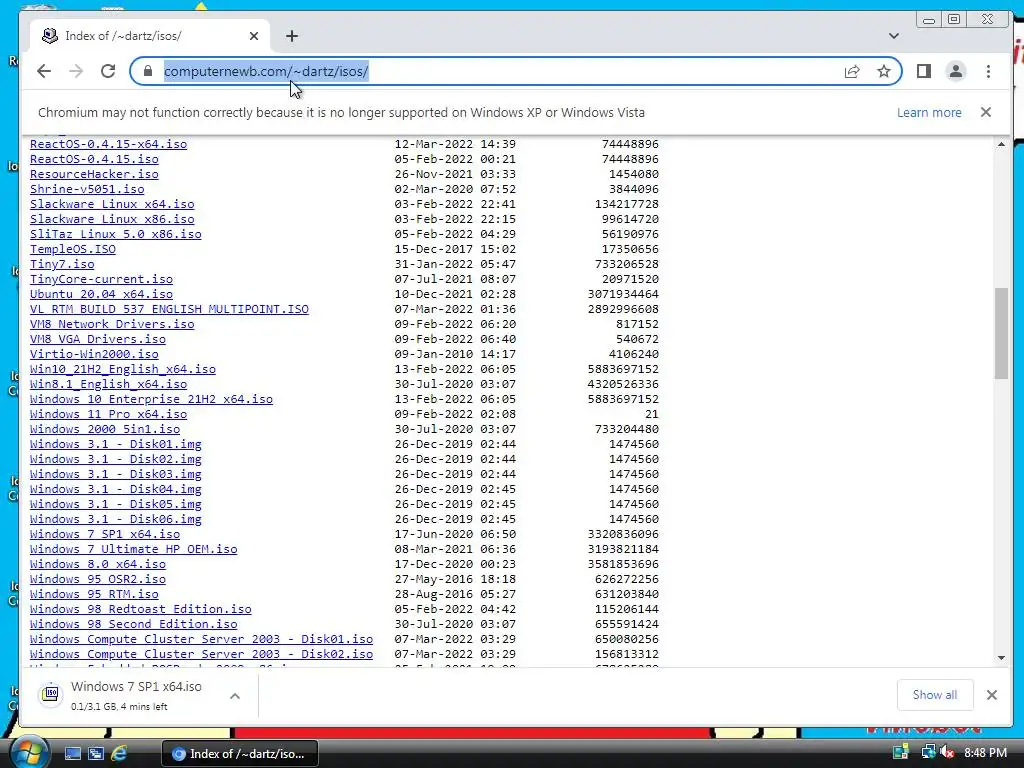Open a new tab
Image resolution: width=1024 pixels, height=768 pixels.
pos(292,36)
